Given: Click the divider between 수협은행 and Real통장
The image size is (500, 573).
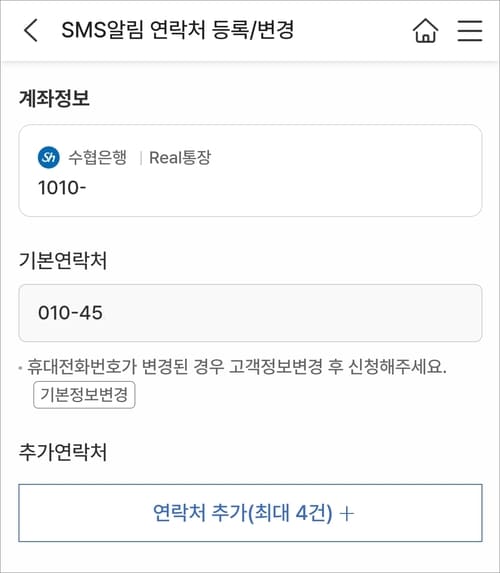Looking at the screenshot, I should [x=140, y=158].
